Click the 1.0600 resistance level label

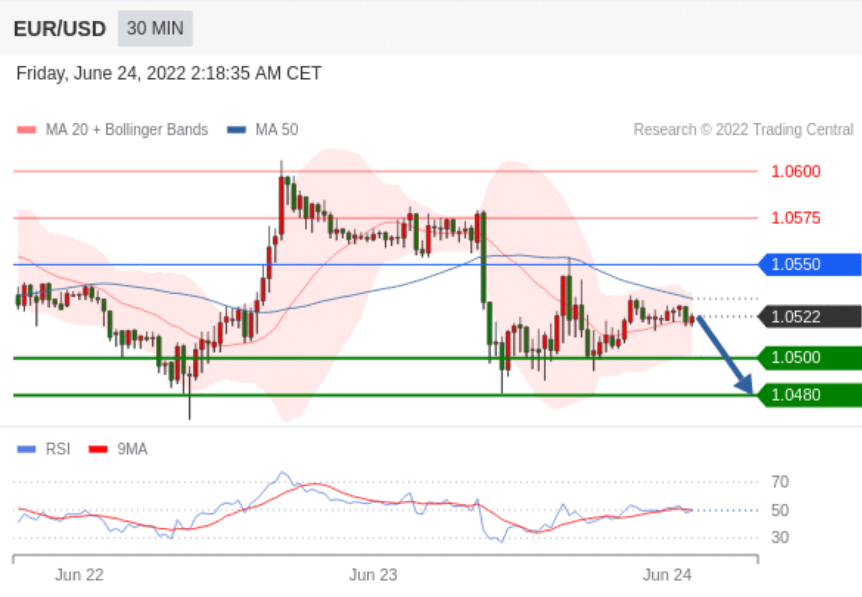point(795,172)
